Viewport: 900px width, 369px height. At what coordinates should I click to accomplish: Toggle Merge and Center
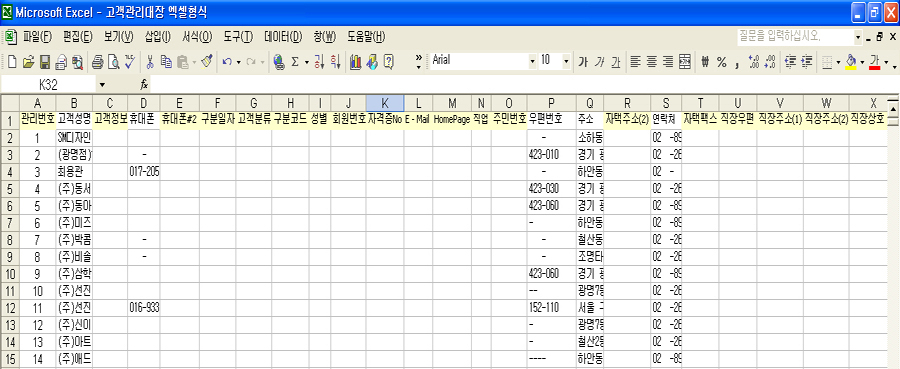[x=684, y=61]
